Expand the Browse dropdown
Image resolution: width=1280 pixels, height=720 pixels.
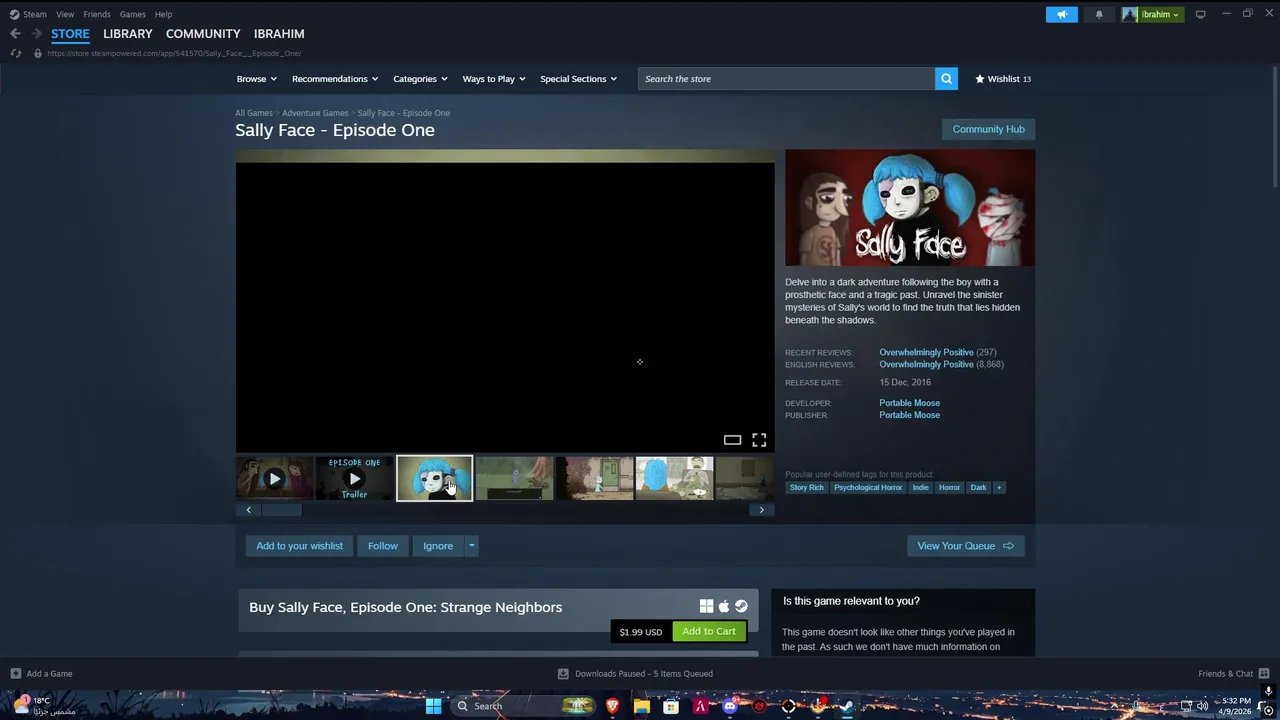coord(256,79)
